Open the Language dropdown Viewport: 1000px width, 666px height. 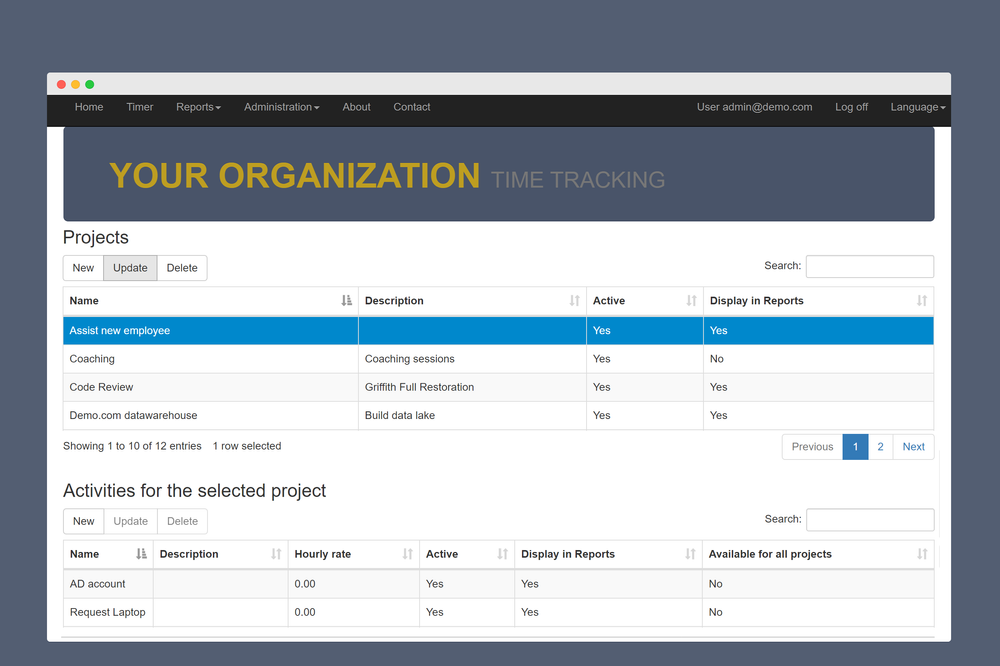(x=916, y=107)
